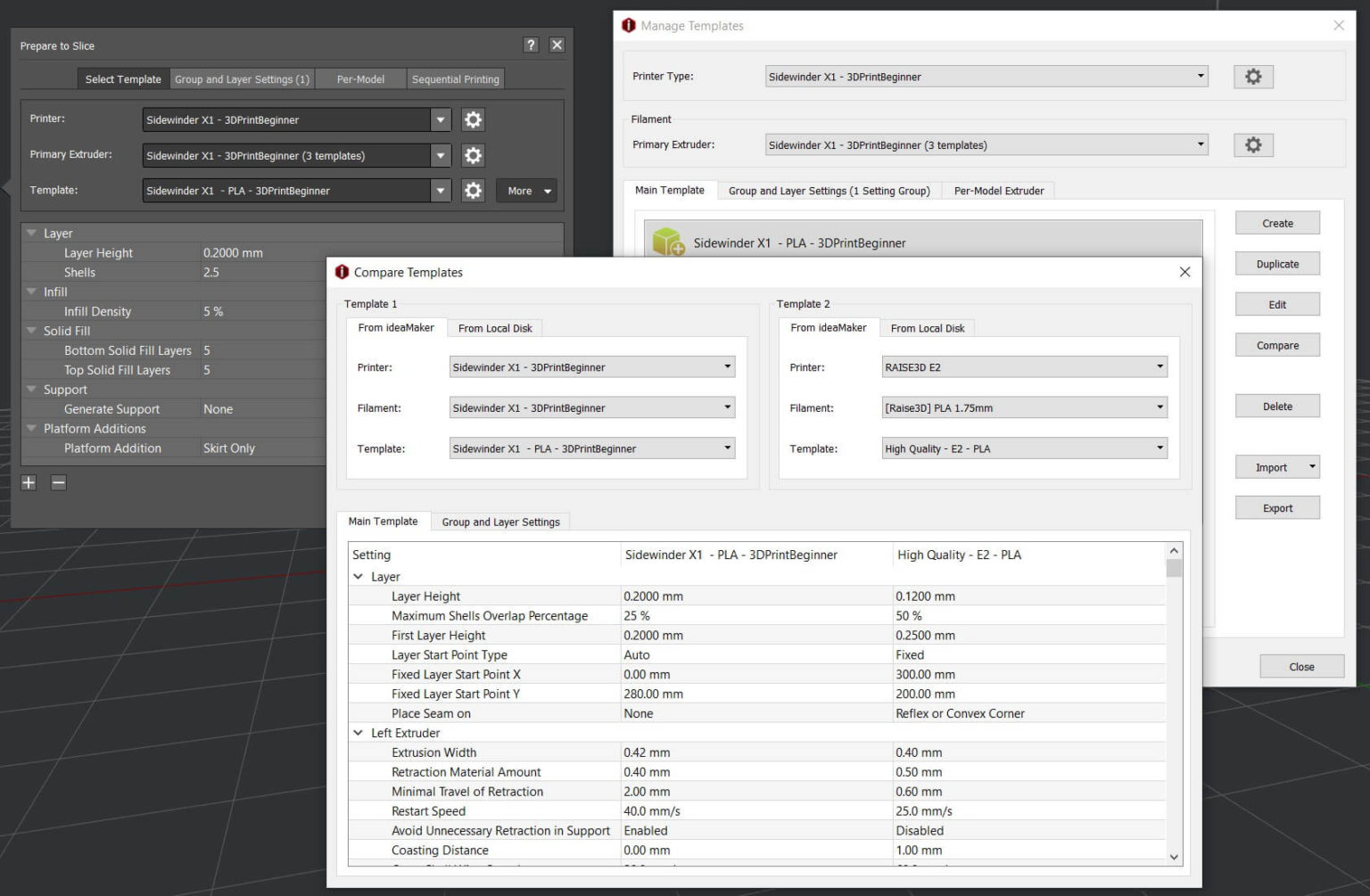
Task: Collapse the Infill section in Prepare panel
Action: (32, 292)
